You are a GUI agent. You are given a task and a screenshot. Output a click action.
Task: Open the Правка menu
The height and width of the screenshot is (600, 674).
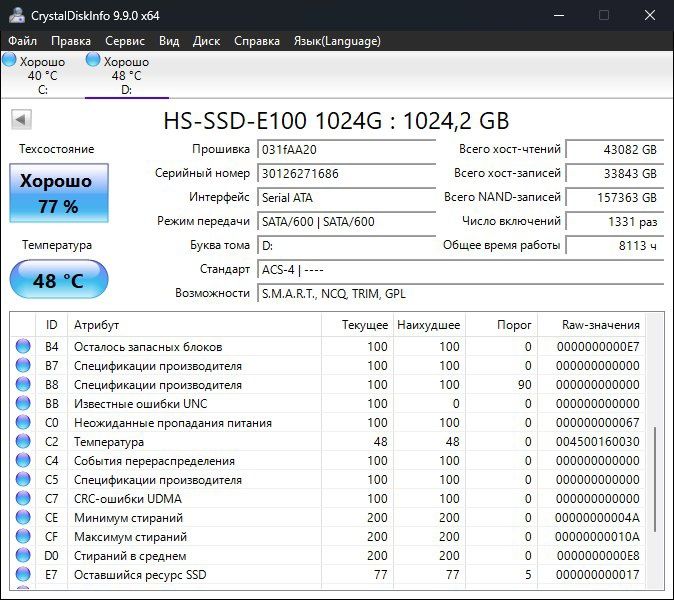pyautogui.click(x=70, y=41)
